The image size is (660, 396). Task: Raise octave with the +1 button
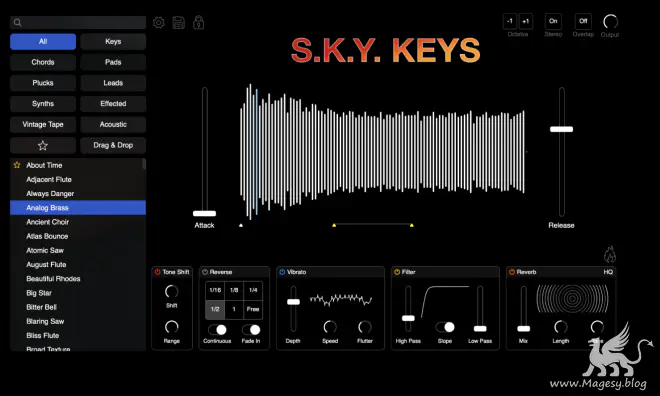pos(525,21)
